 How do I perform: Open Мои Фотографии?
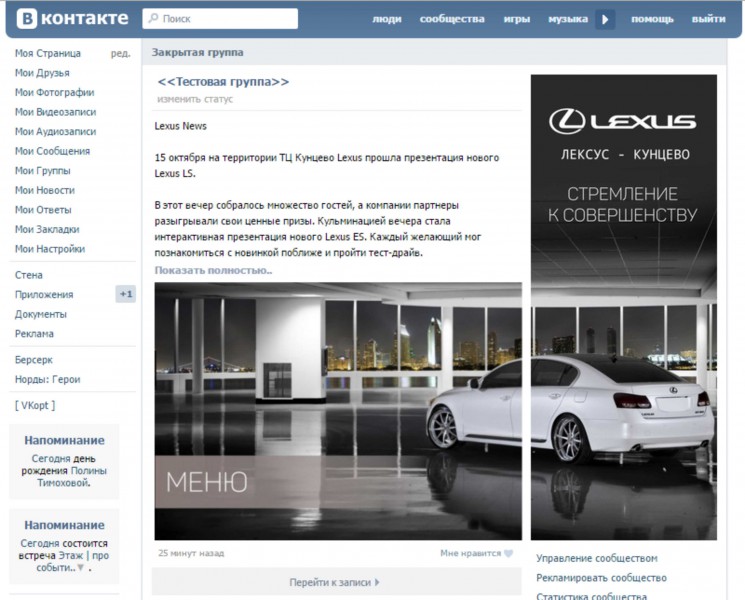54,92
